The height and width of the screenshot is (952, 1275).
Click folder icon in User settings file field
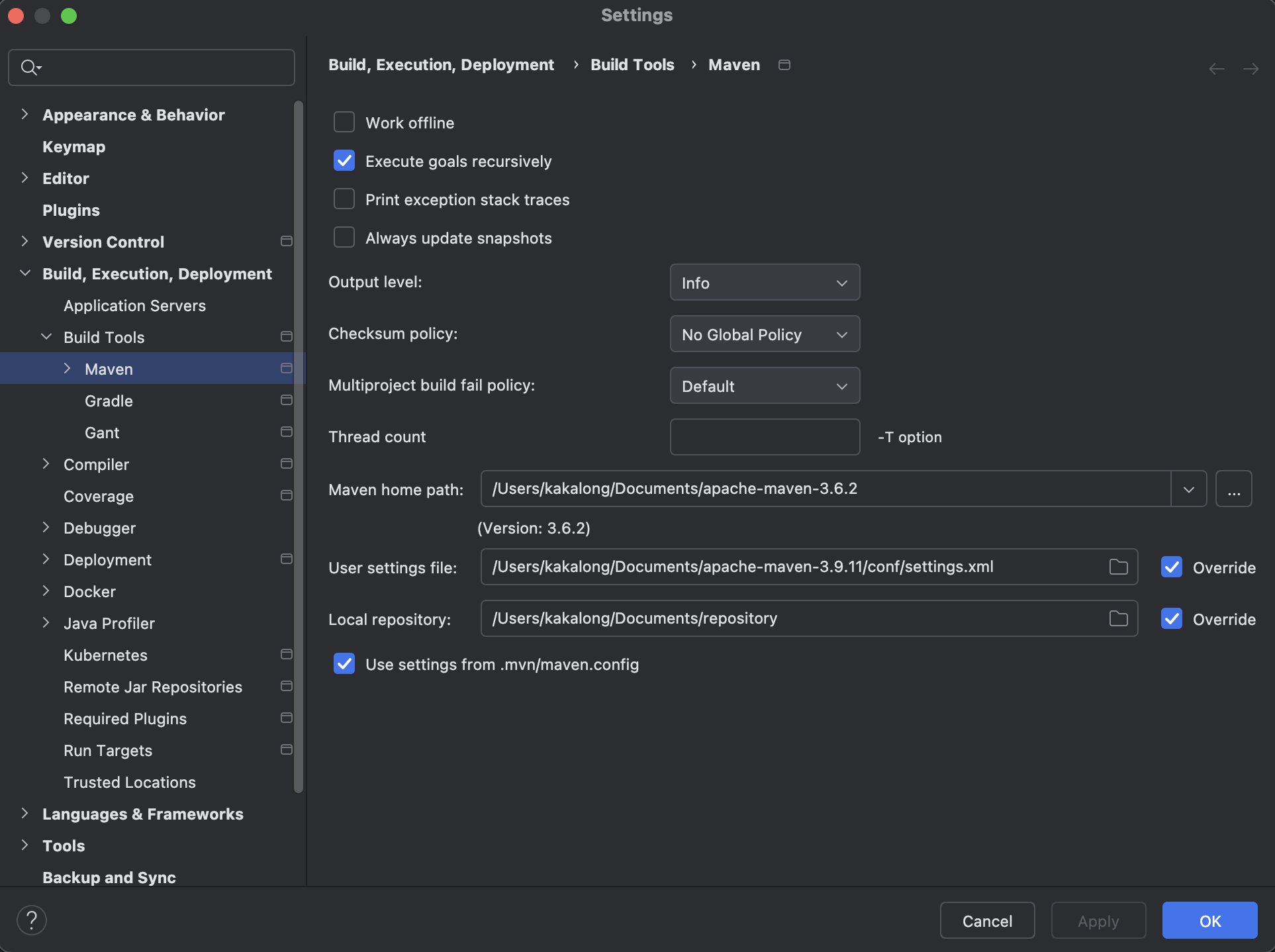(1118, 567)
